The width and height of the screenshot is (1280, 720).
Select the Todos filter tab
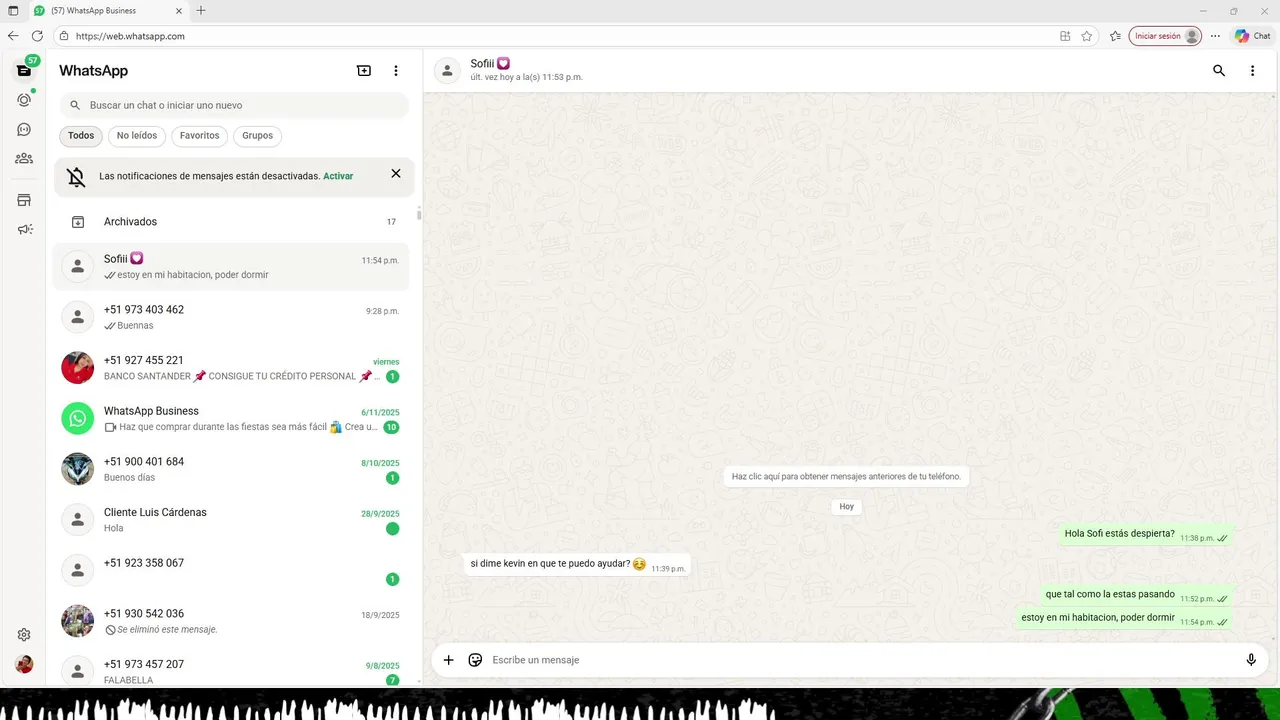81,136
